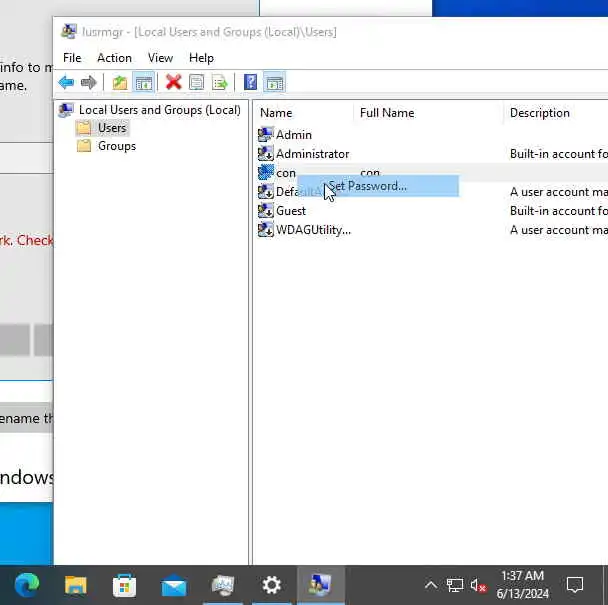Screen dimensions: 608x605
Task: Click the WDAGUtility account icon
Action: pos(266,230)
